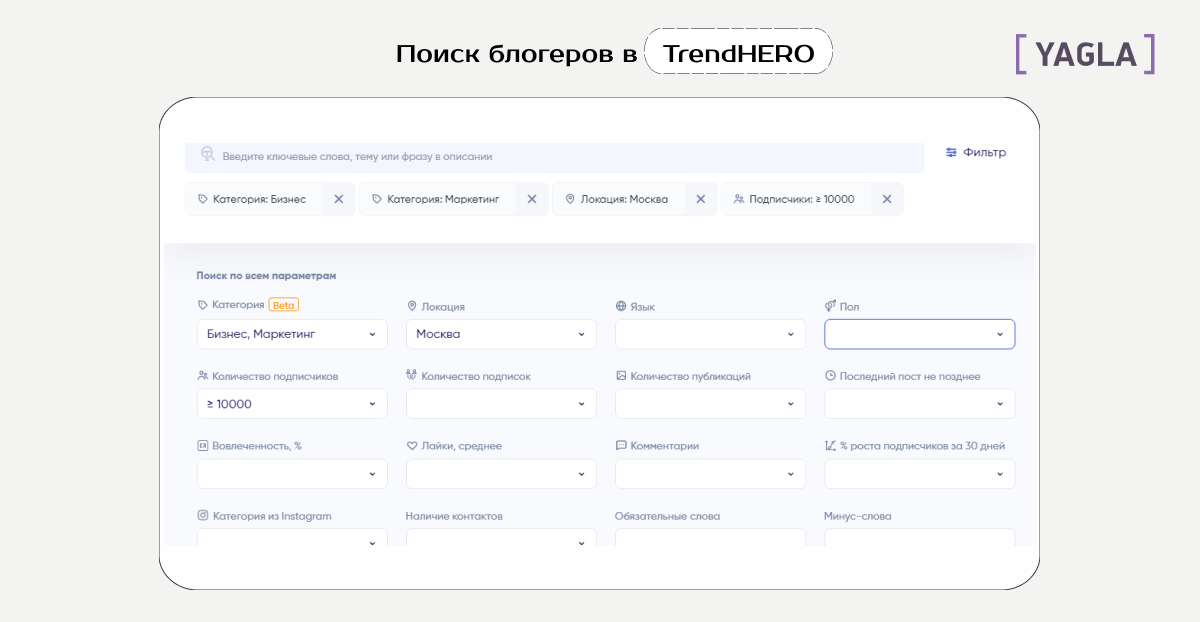
Task: Click the tag icon beside Категория label
Action: [203, 305]
